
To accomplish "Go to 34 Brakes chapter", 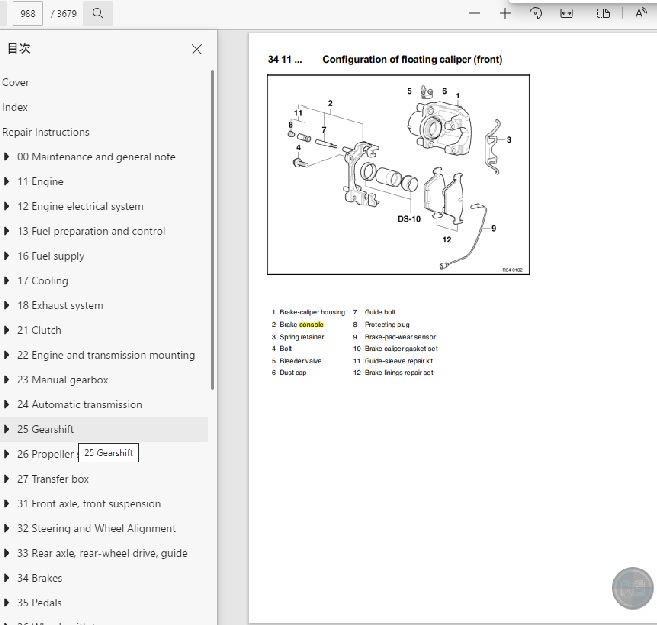I will [x=40, y=578].
